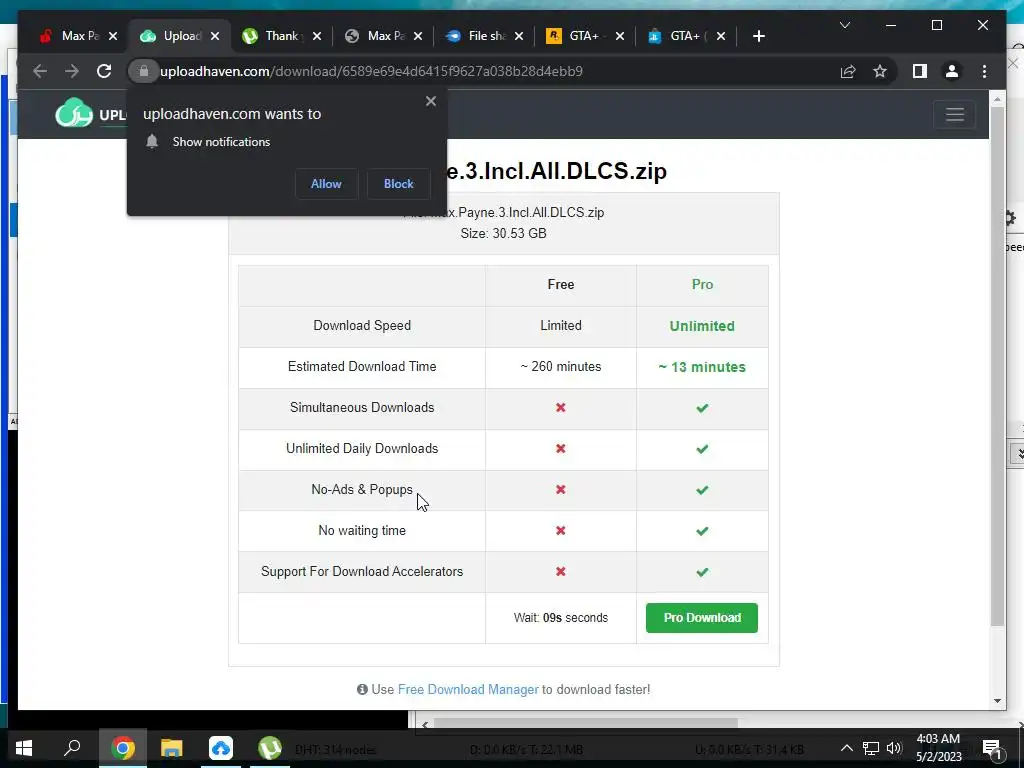Allow notifications from uploadhaven.com

coord(326,184)
